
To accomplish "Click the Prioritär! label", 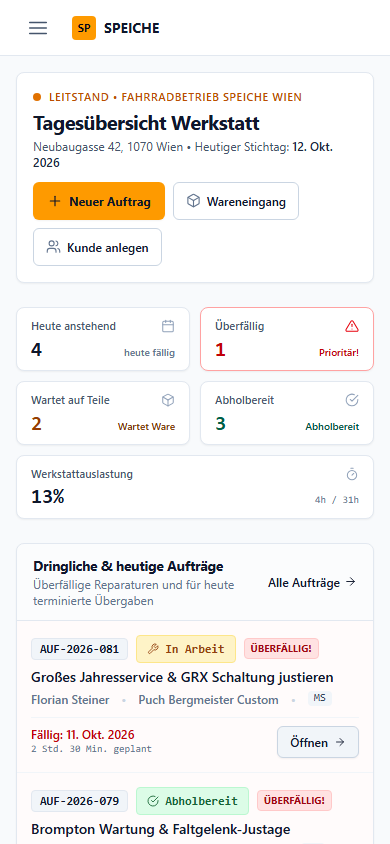I will pos(338,353).
